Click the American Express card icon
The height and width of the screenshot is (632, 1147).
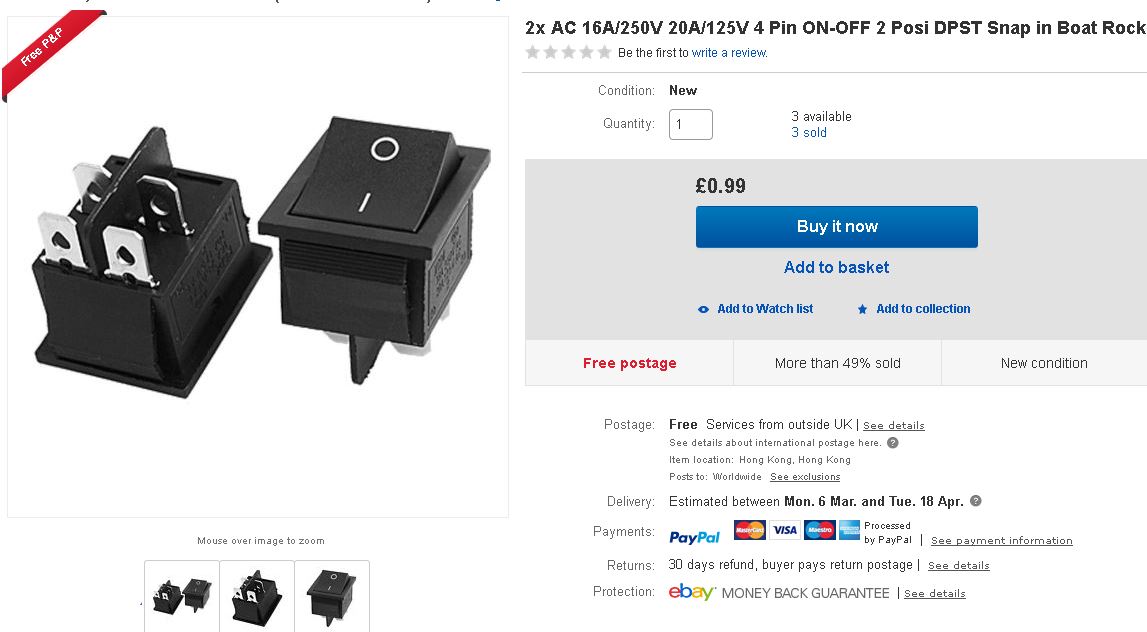(849, 530)
